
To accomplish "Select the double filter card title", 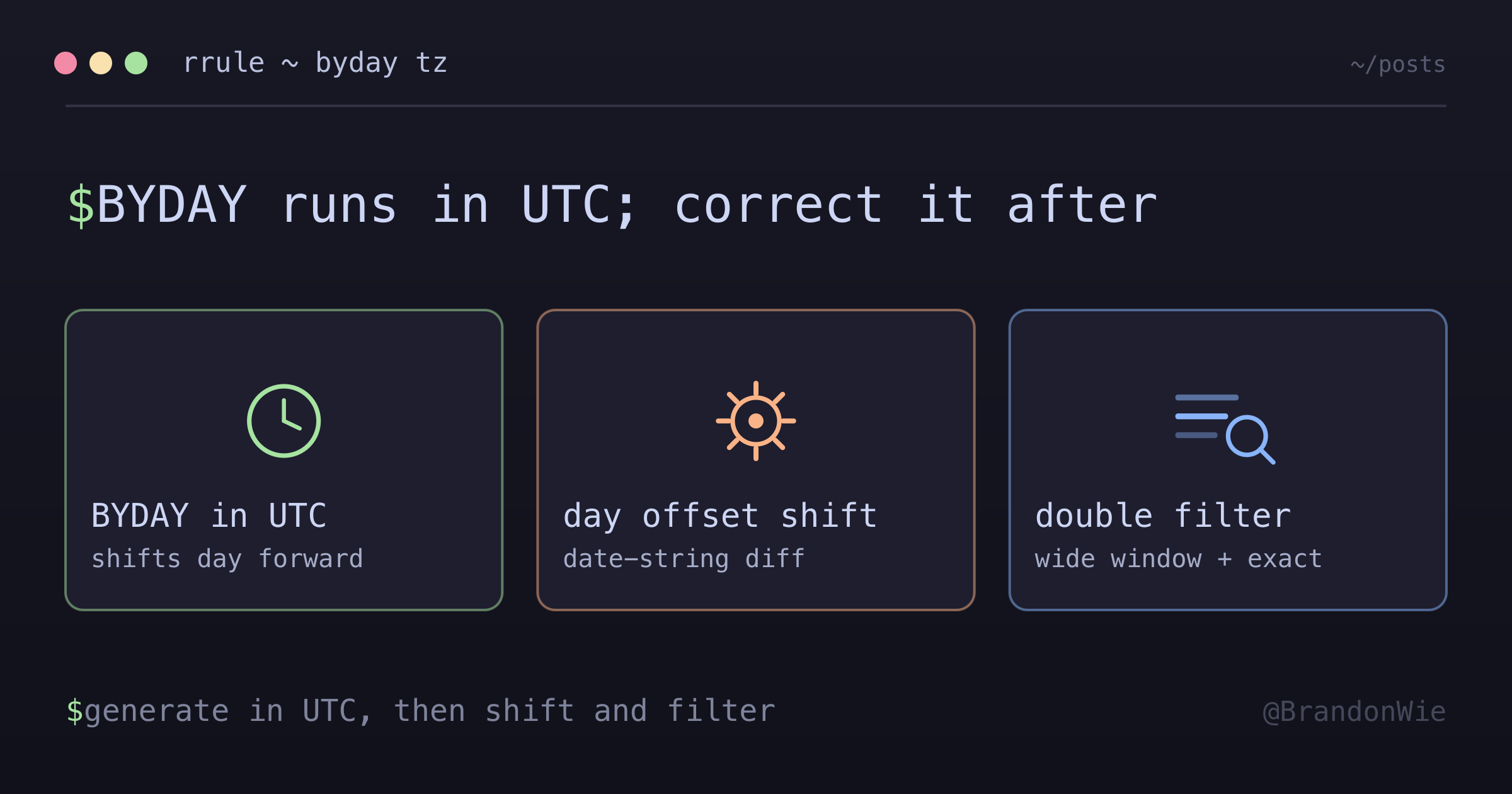I will [x=1163, y=515].
